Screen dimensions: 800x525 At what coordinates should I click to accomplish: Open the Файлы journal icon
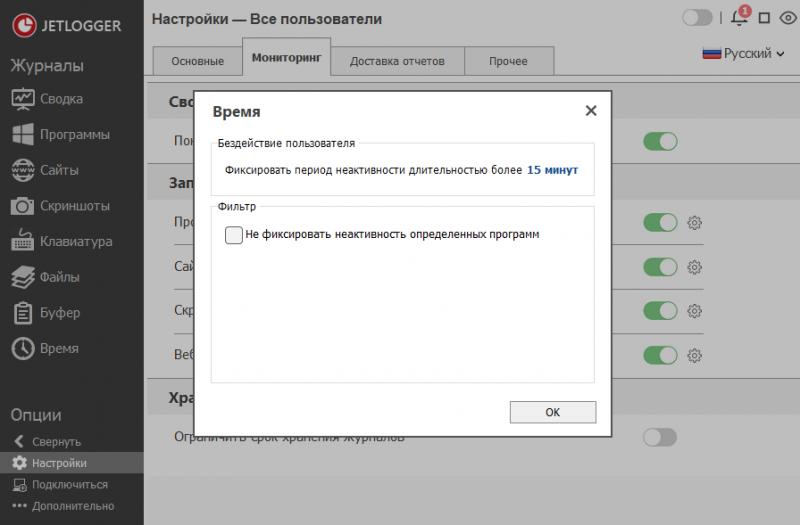tap(23, 277)
